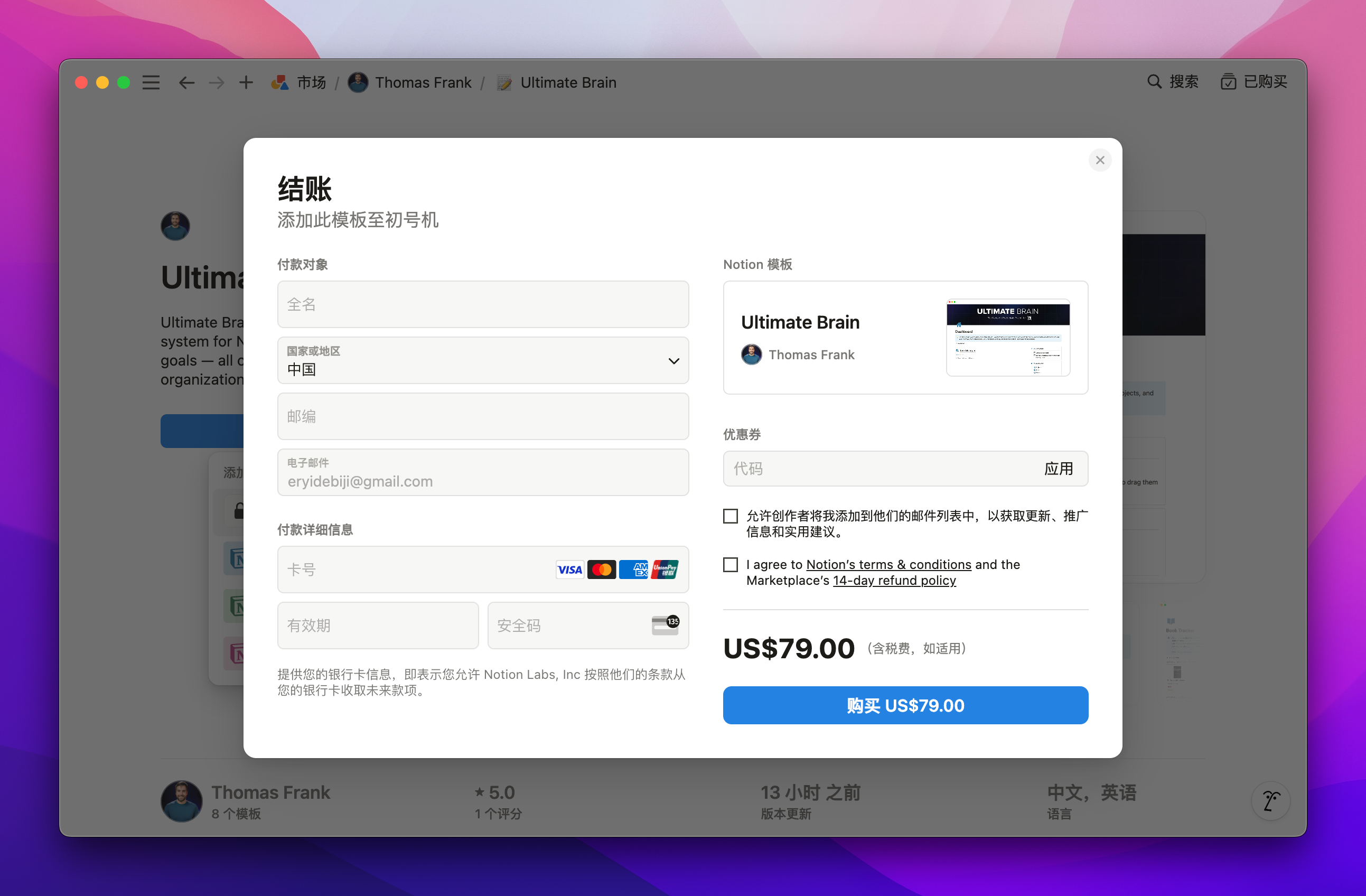Image resolution: width=1366 pixels, height=896 pixels.
Task: Close the checkout dialog with the X button
Action: [x=1100, y=160]
